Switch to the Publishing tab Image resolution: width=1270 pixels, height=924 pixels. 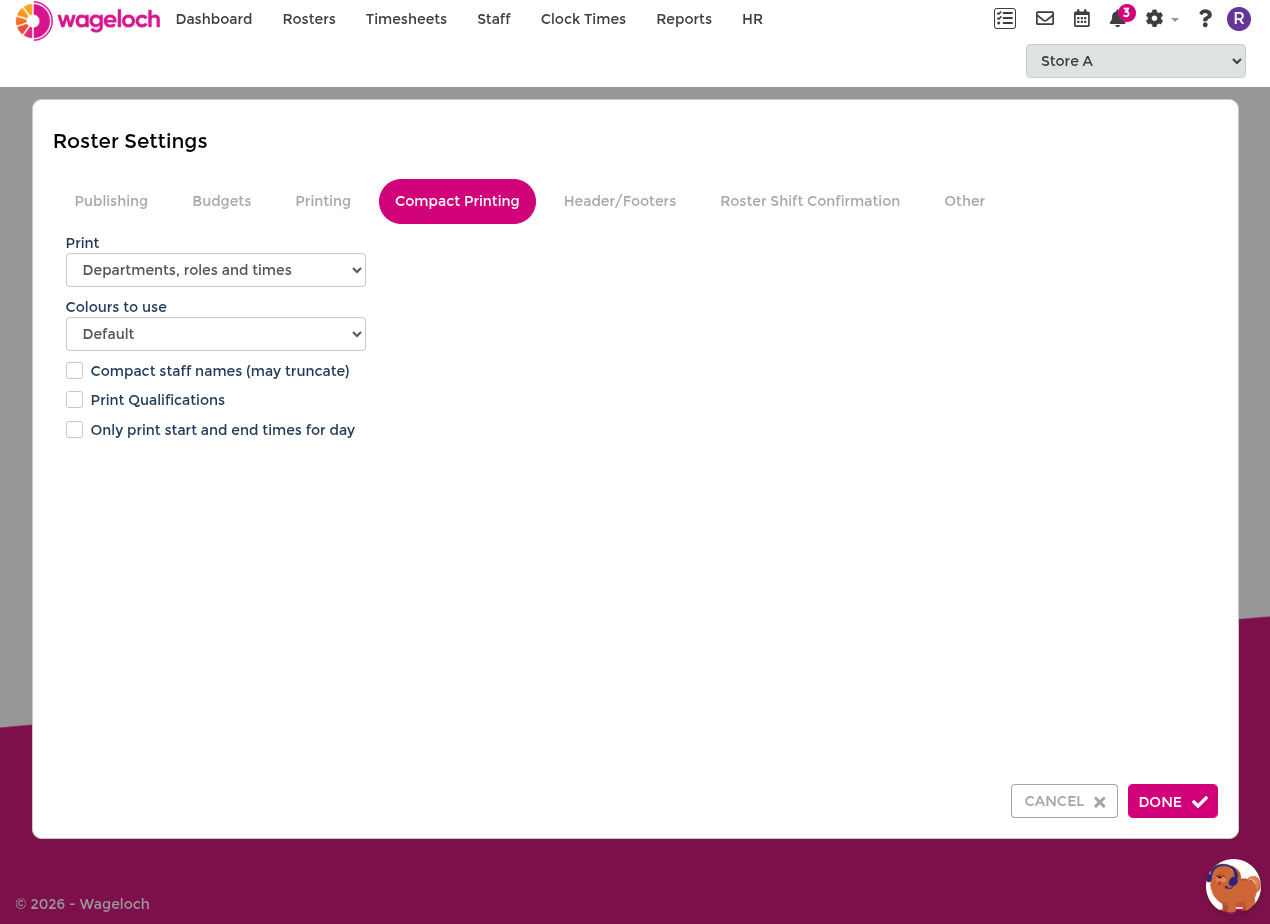tap(111, 201)
